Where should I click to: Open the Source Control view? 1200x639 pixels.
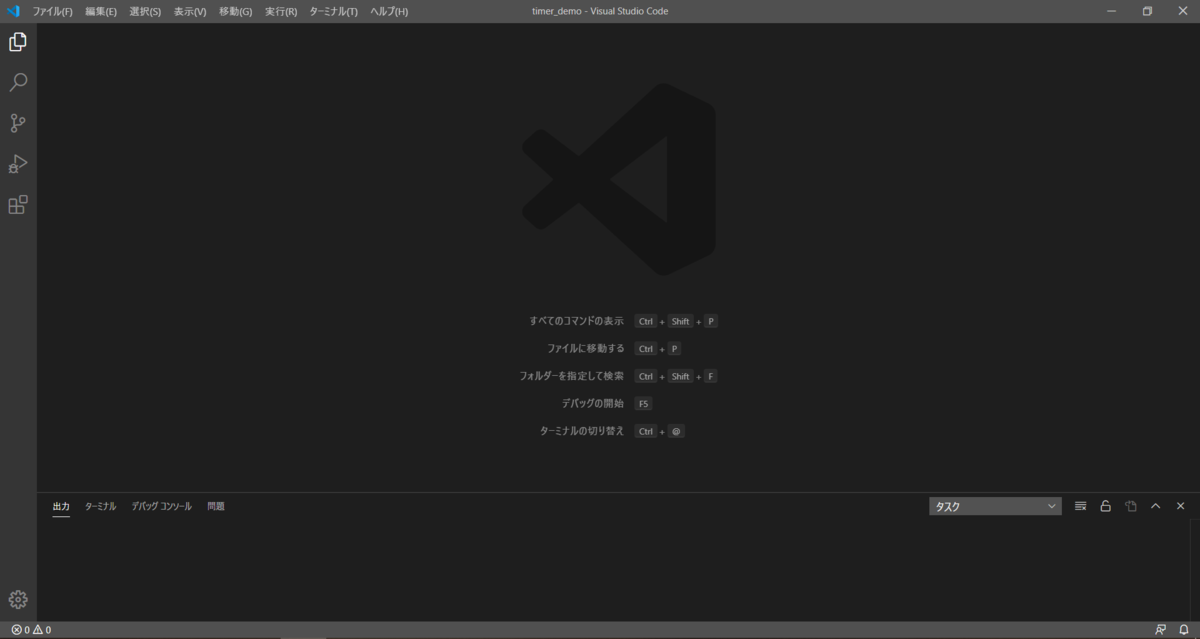click(x=18, y=123)
